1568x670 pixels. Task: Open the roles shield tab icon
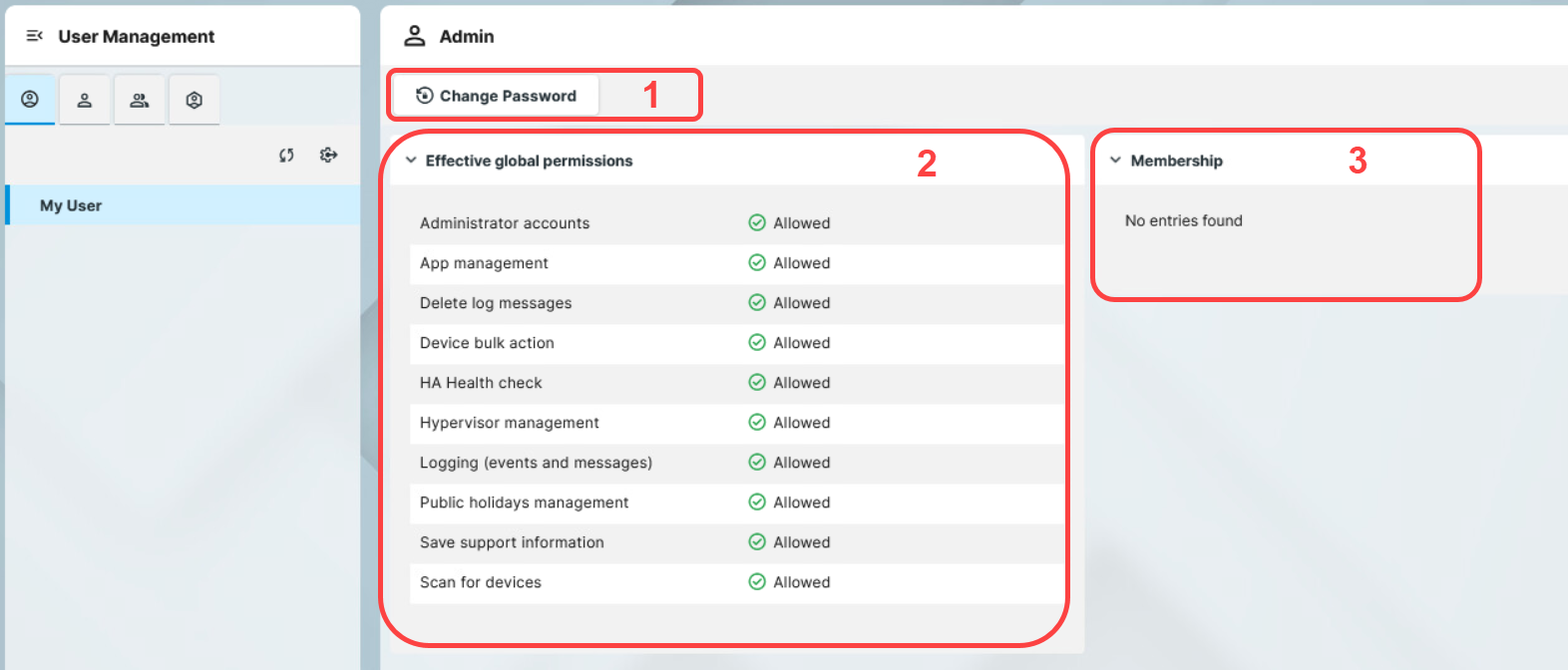click(195, 100)
